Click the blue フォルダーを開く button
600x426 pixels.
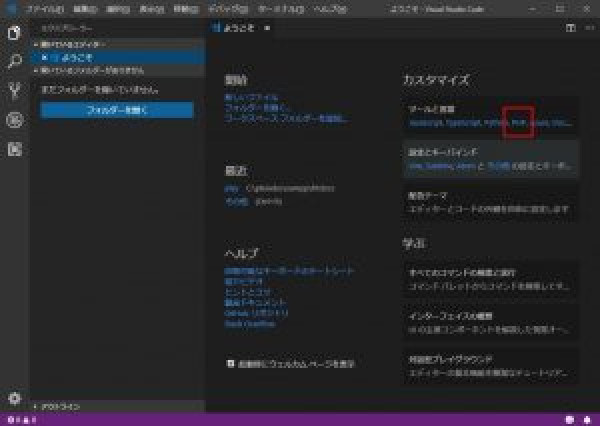pos(117,110)
